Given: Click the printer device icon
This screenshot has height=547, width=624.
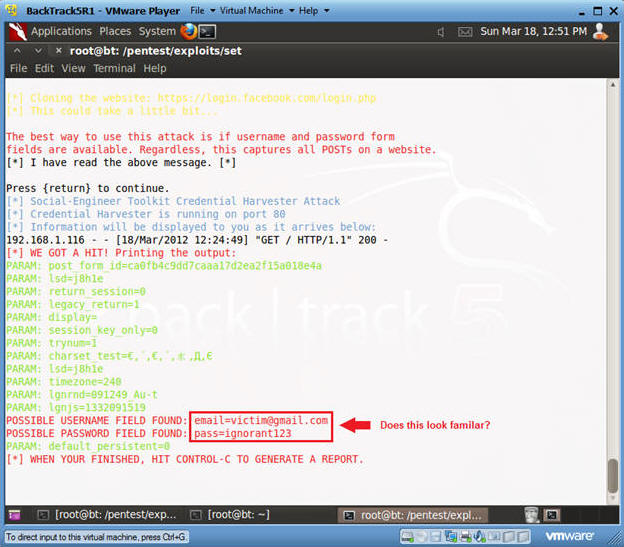Looking at the screenshot, I should 466,537.
